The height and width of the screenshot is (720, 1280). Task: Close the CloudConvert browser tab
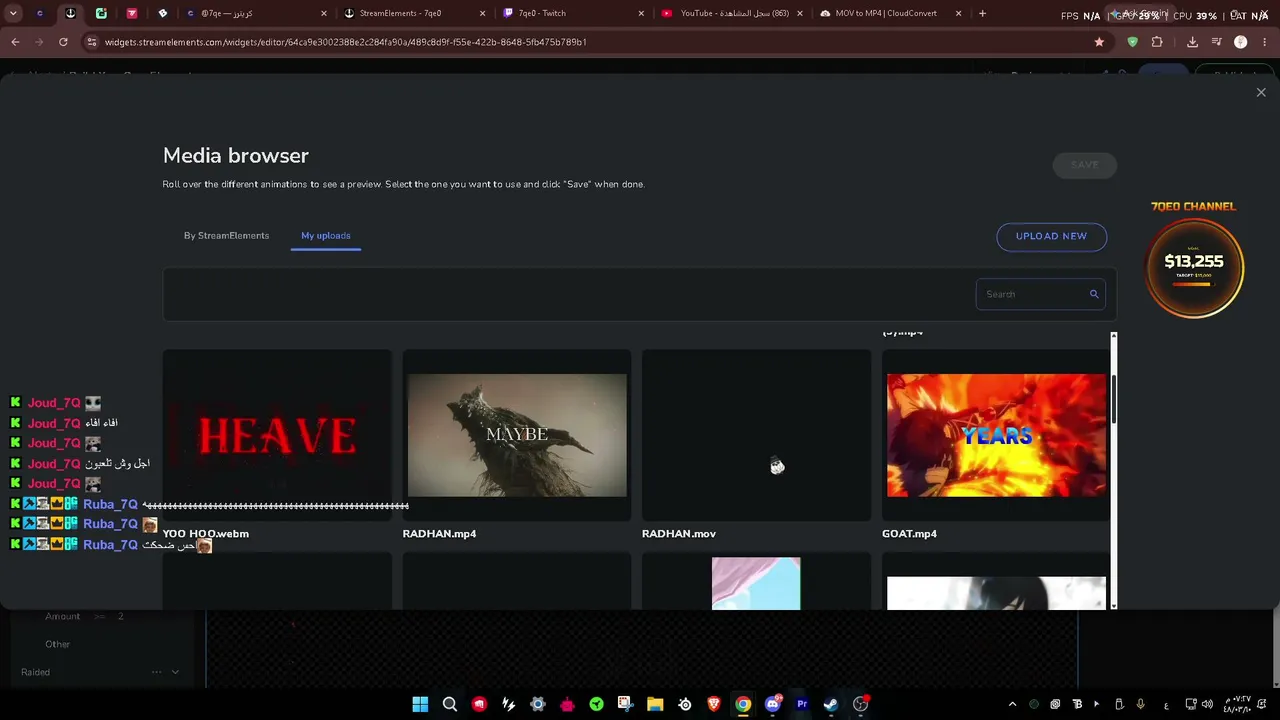958,13
